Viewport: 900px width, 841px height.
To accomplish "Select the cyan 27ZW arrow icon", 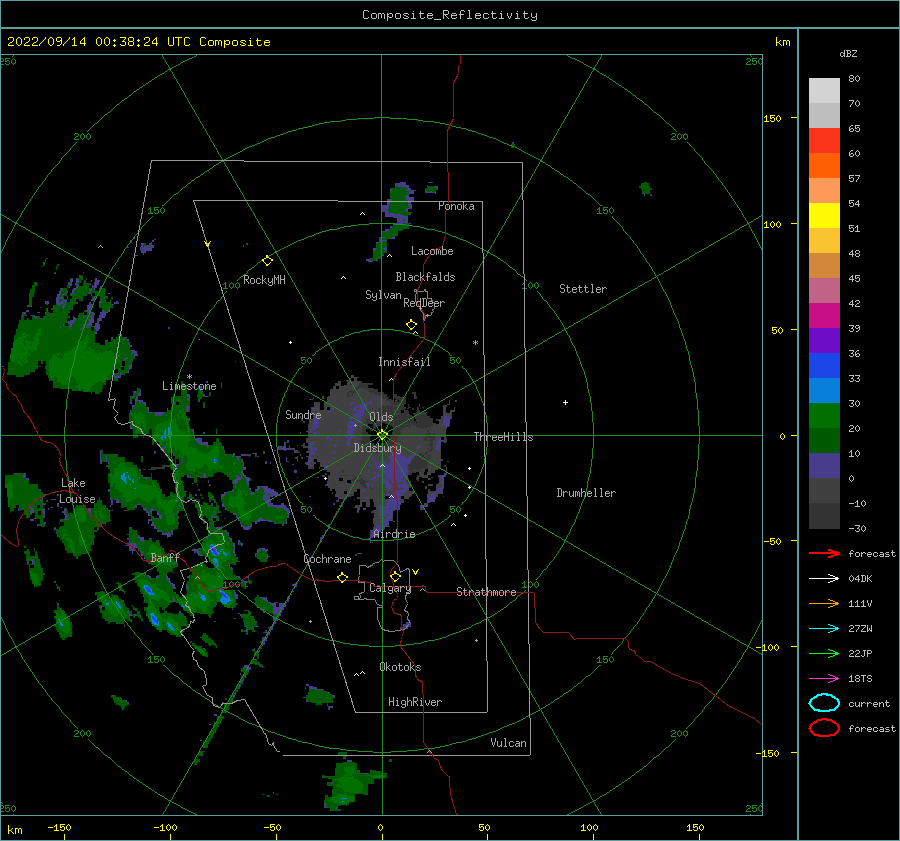I will [824, 629].
